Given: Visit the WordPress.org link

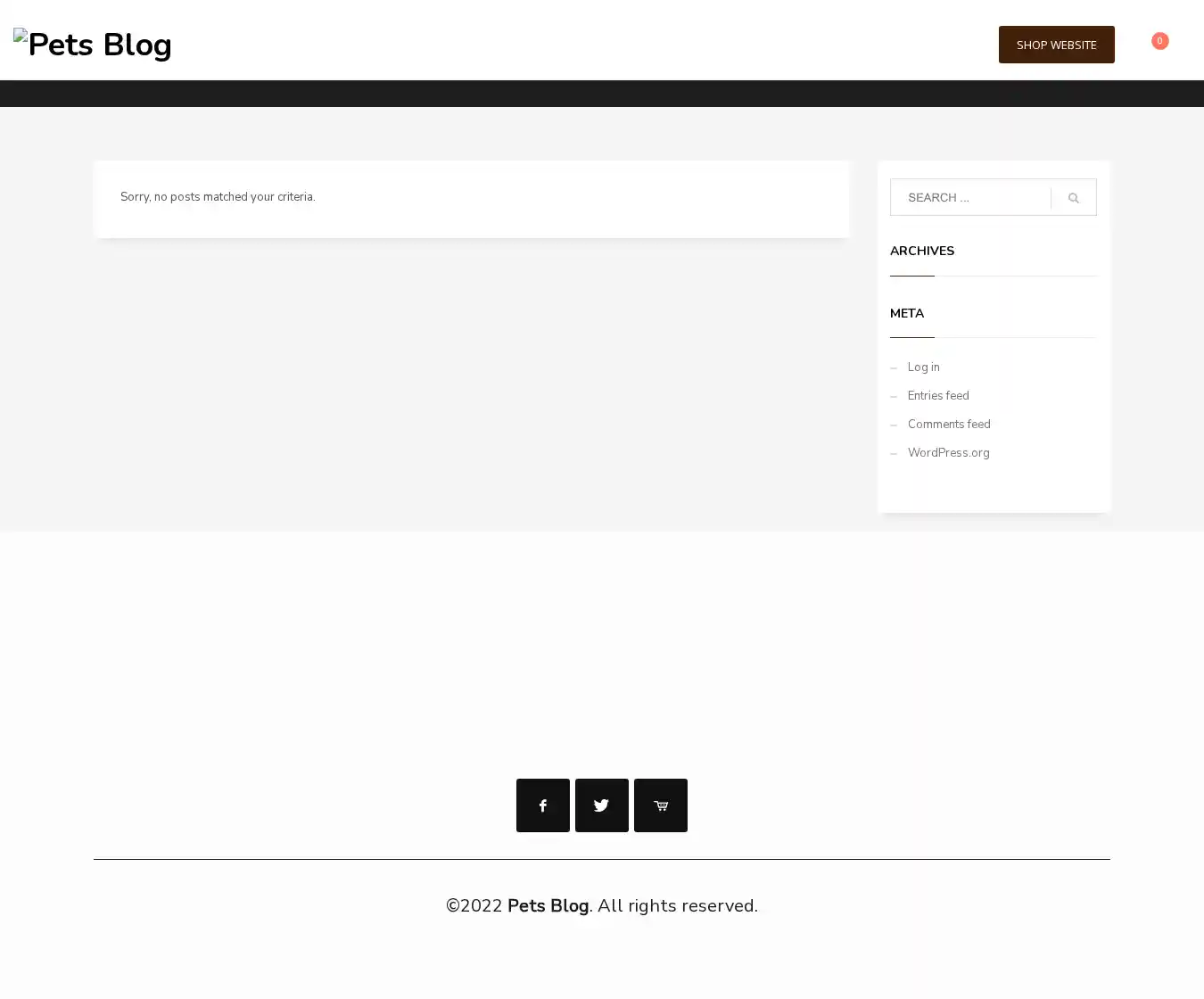Looking at the screenshot, I should click(948, 453).
